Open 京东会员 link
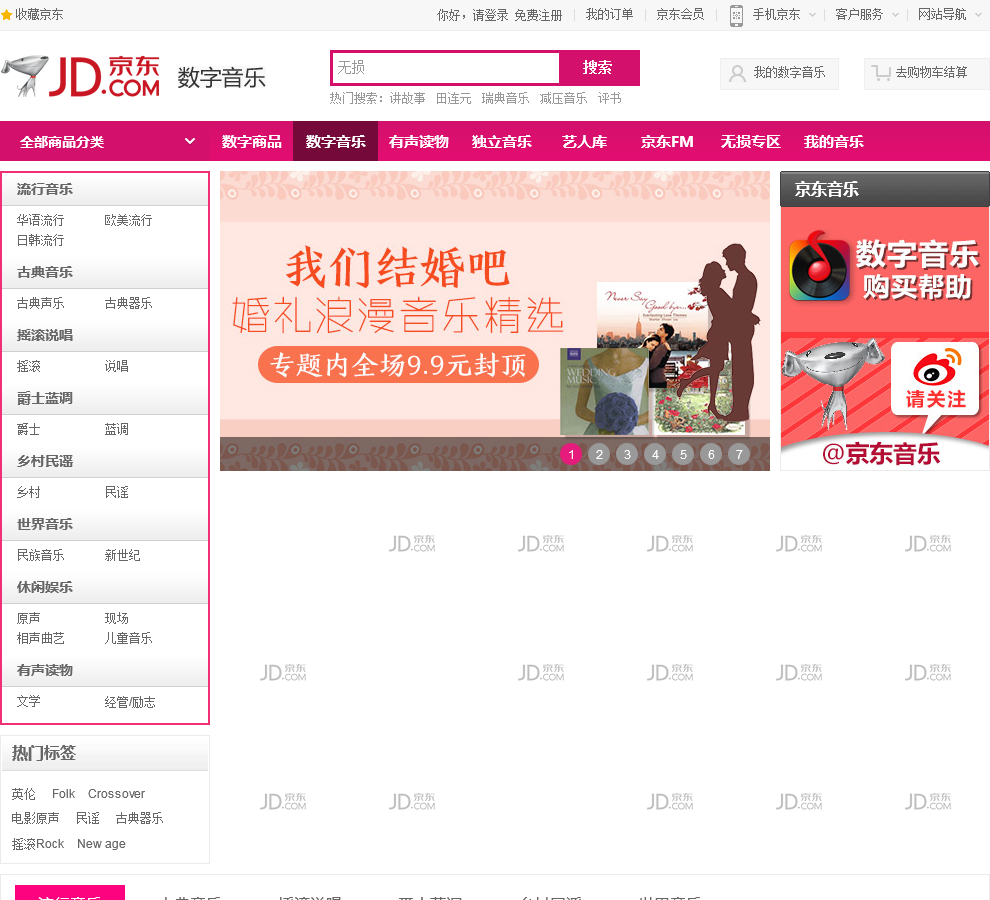The image size is (990, 900). click(x=680, y=15)
